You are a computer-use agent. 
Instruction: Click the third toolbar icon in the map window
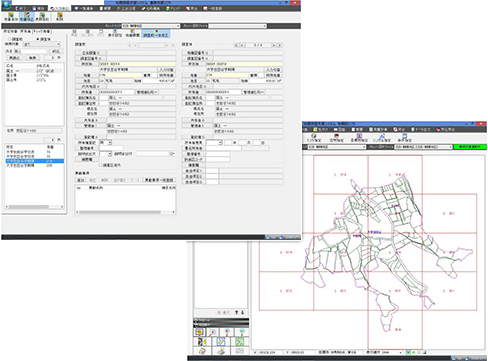(359, 137)
